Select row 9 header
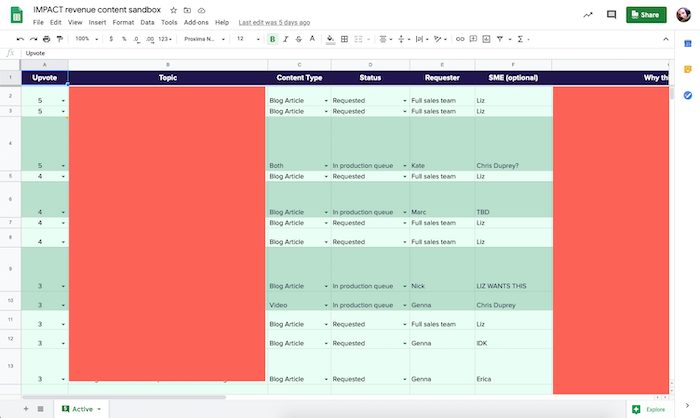Image resolution: width=700 pixels, height=418 pixels. pos(10,269)
